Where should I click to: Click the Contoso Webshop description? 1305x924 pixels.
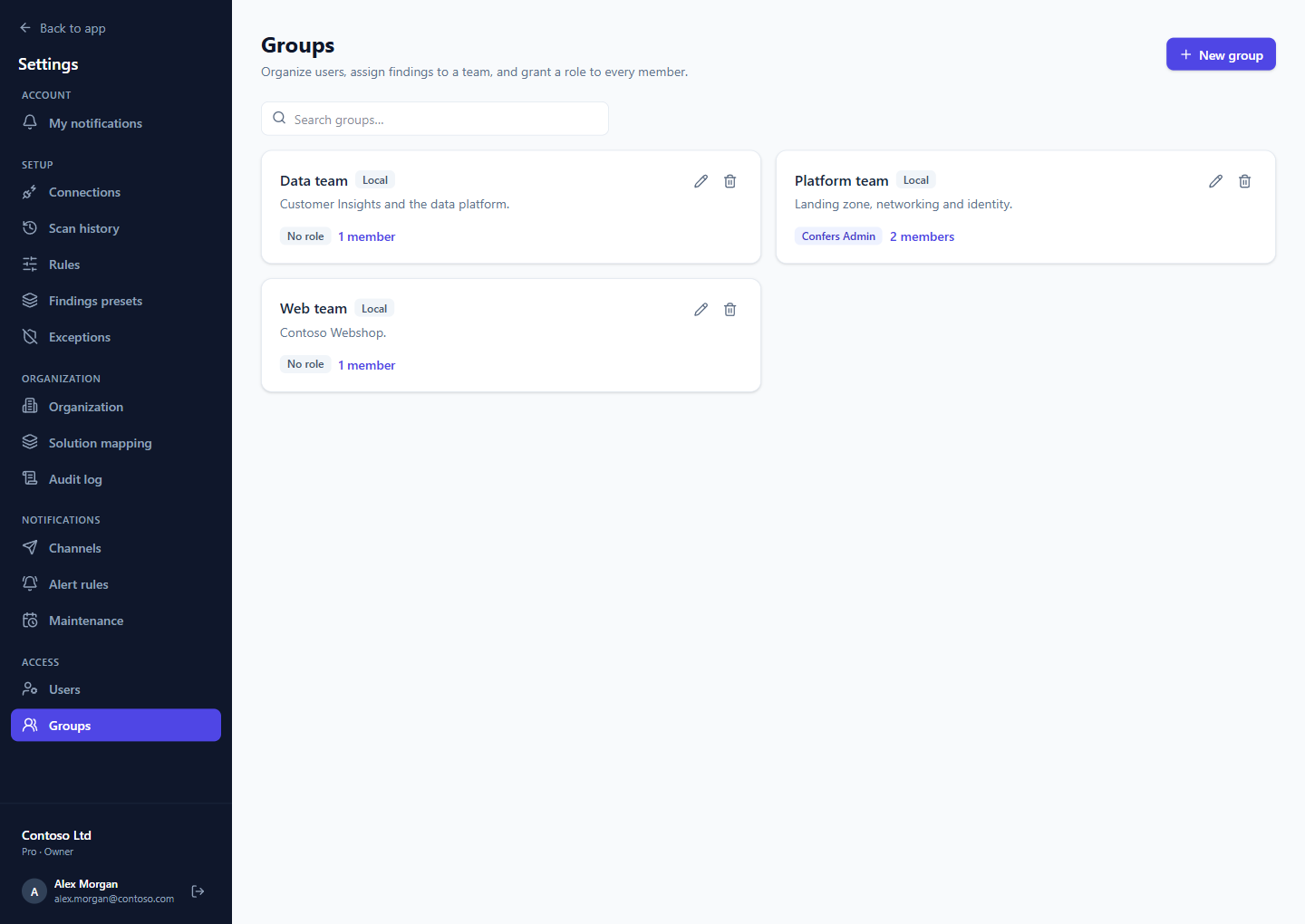(333, 332)
